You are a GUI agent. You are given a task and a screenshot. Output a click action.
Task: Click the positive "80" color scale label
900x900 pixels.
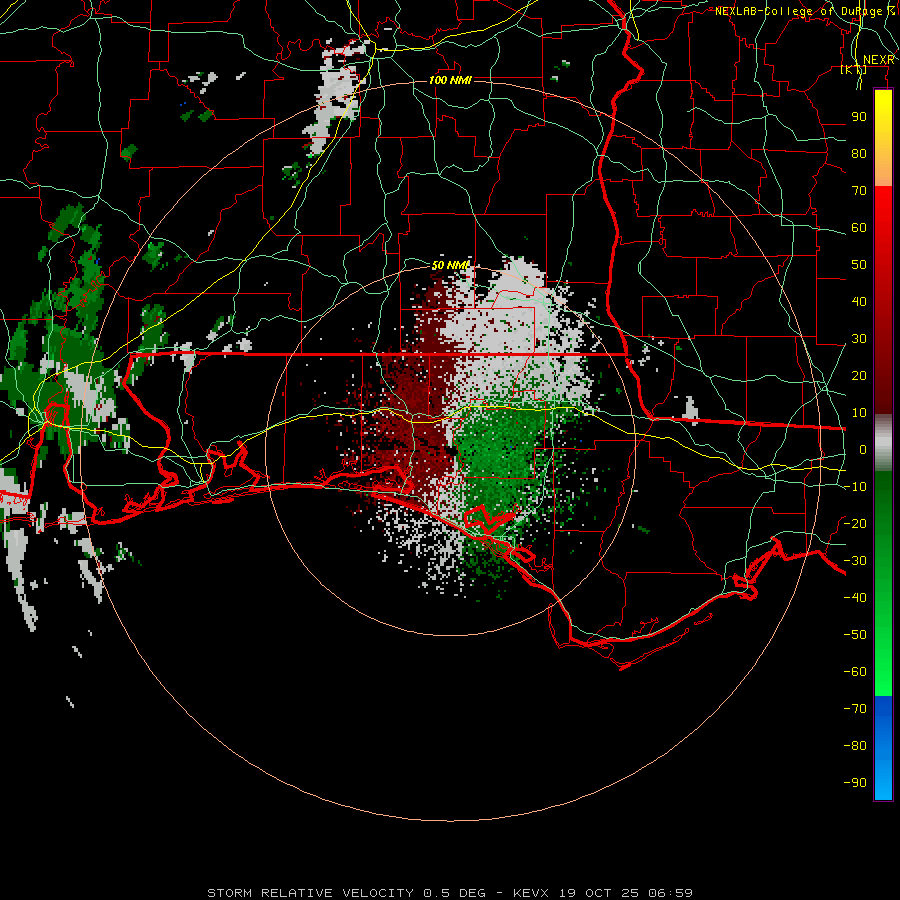tap(859, 153)
